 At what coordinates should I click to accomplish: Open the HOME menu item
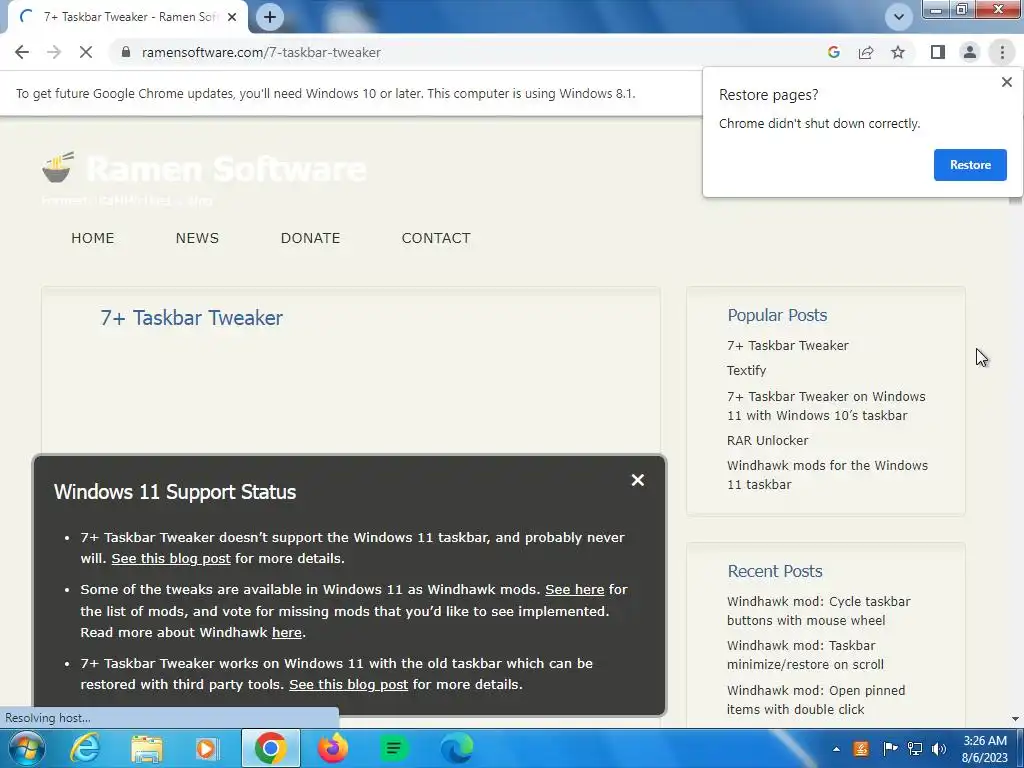pos(93,238)
